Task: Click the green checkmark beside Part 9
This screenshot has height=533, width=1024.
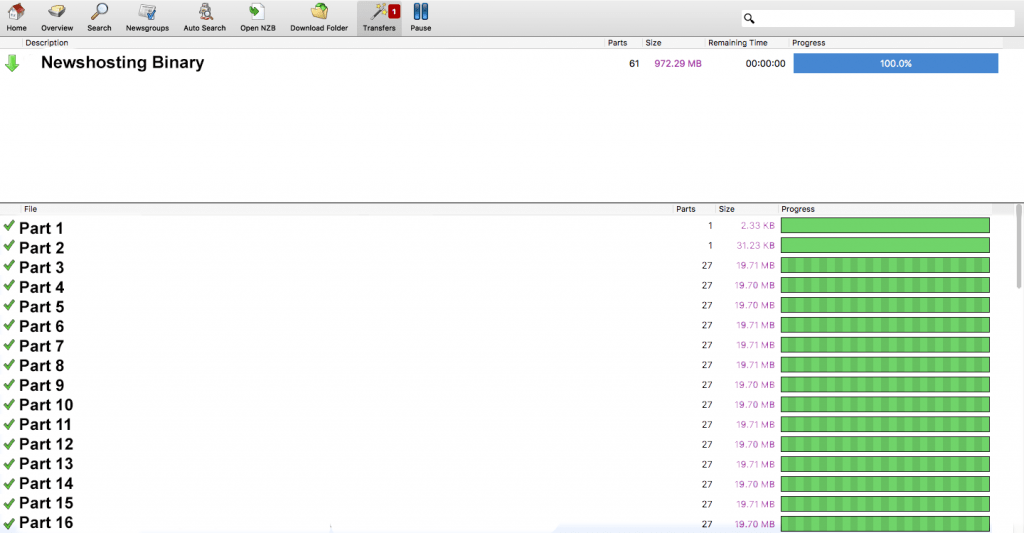Action: (9, 384)
